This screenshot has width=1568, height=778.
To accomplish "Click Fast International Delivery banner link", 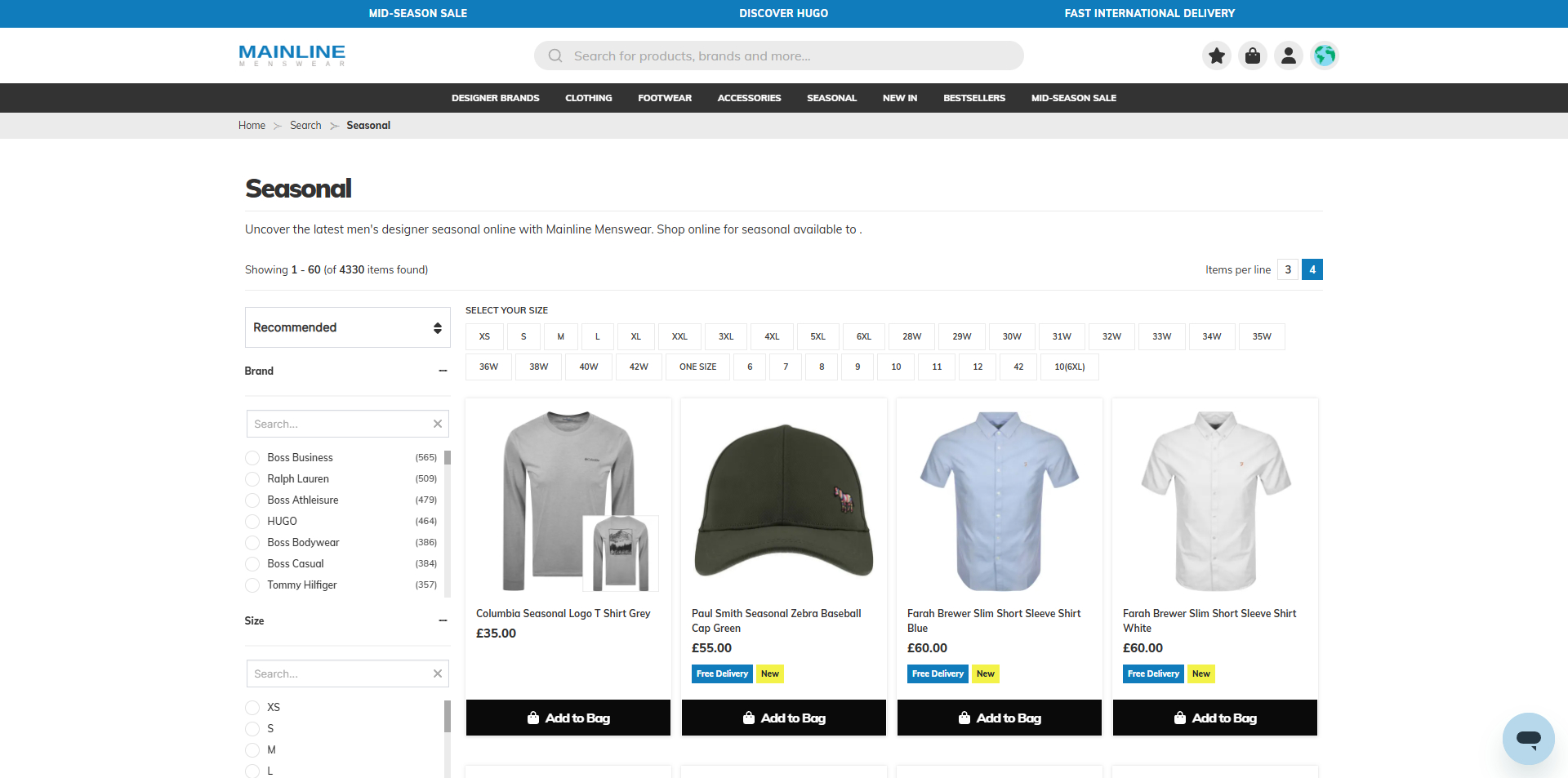I will [x=1150, y=13].
